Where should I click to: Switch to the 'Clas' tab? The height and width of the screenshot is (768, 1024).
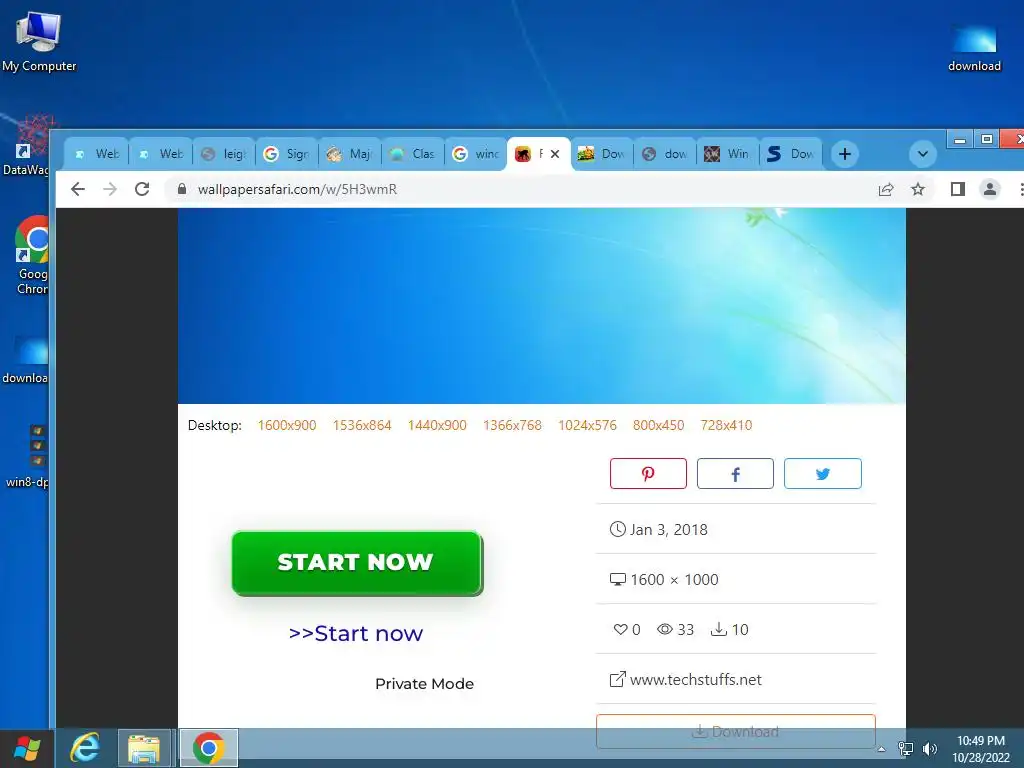pyautogui.click(x=413, y=154)
